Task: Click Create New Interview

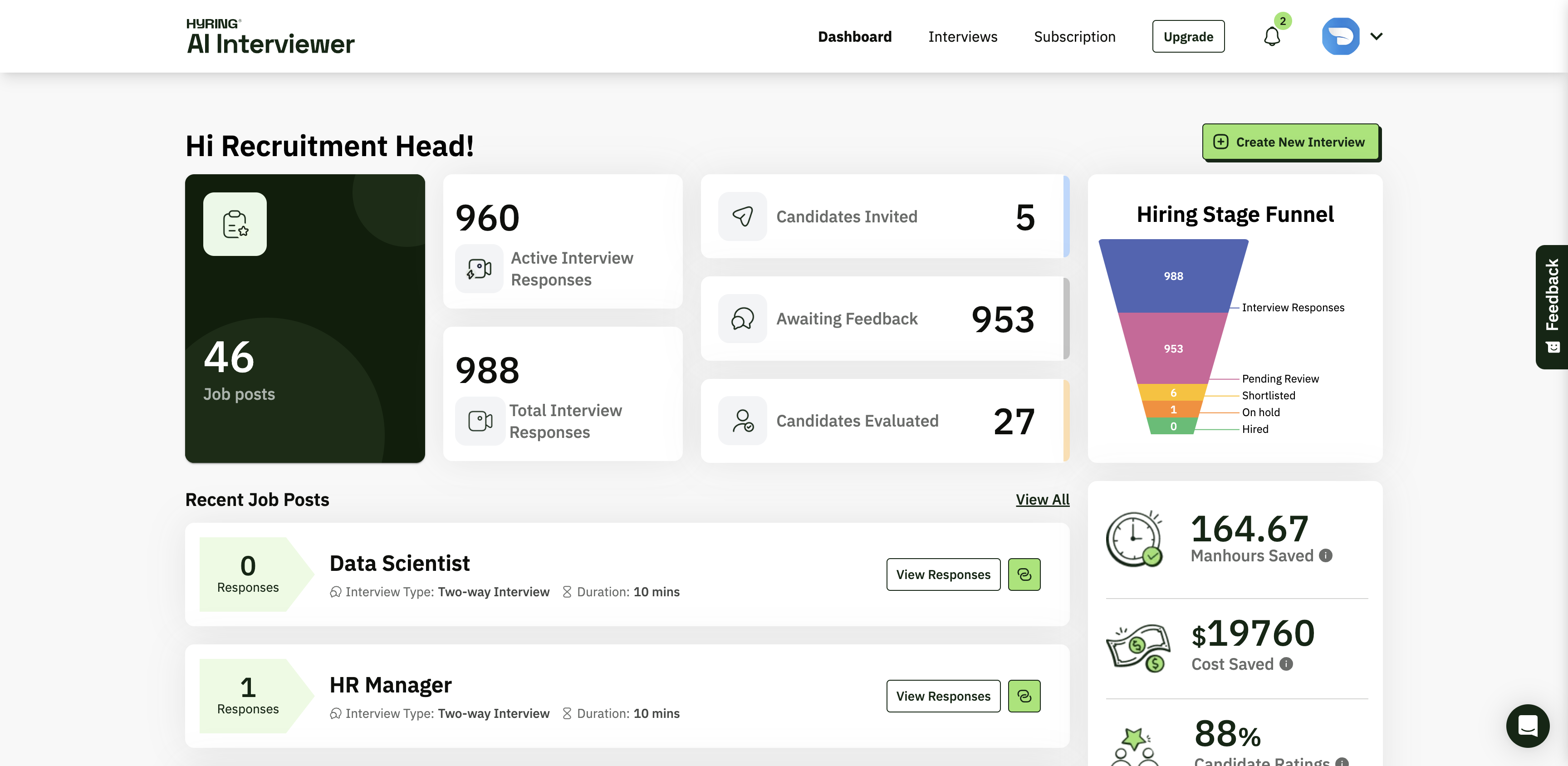Action: tap(1291, 142)
